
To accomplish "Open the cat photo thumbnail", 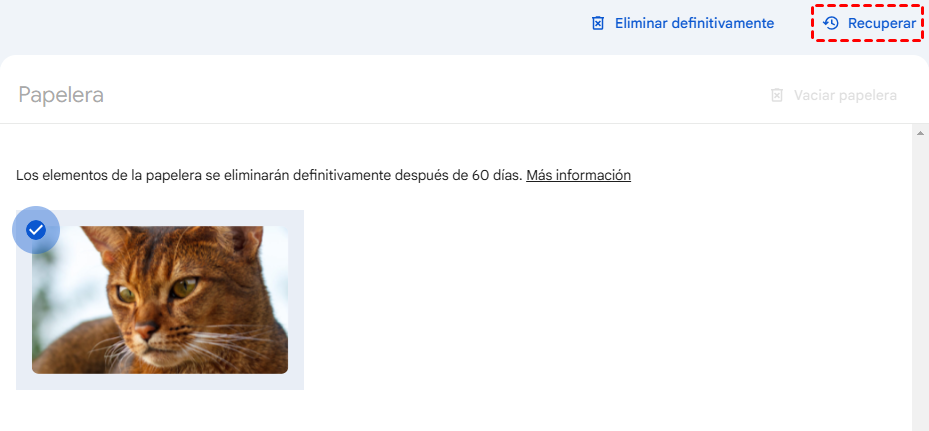I will click(160, 300).
